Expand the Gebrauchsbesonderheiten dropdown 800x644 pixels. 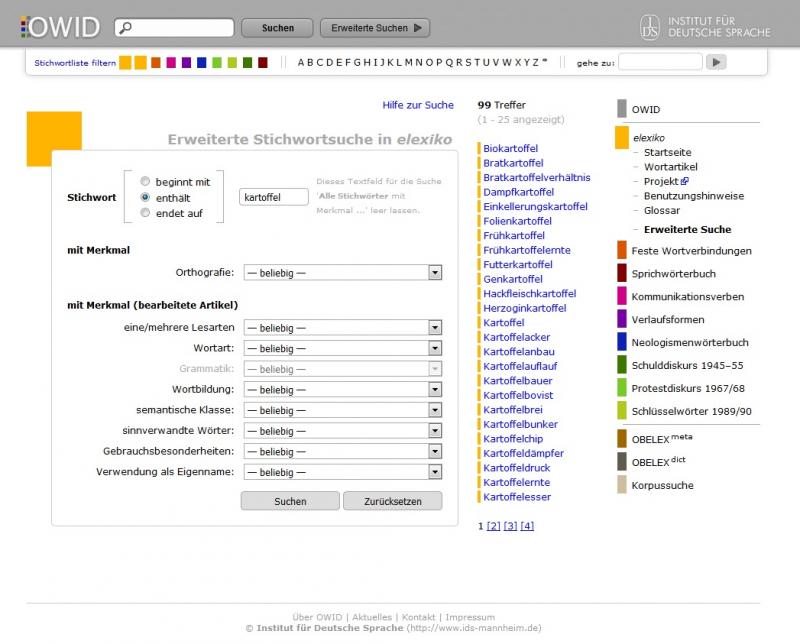pyautogui.click(x=343, y=451)
